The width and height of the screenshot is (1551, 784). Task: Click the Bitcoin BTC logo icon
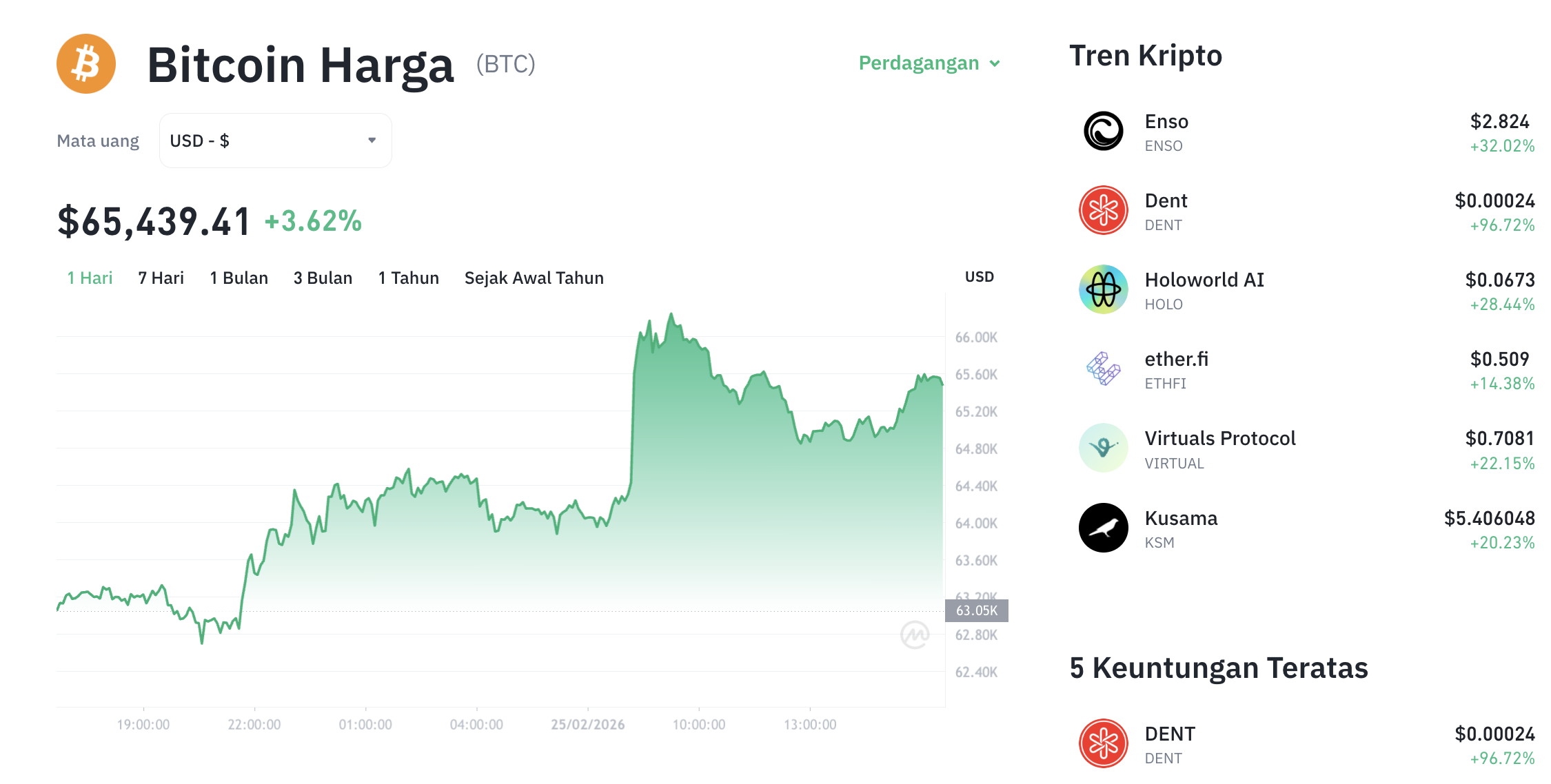point(85,64)
